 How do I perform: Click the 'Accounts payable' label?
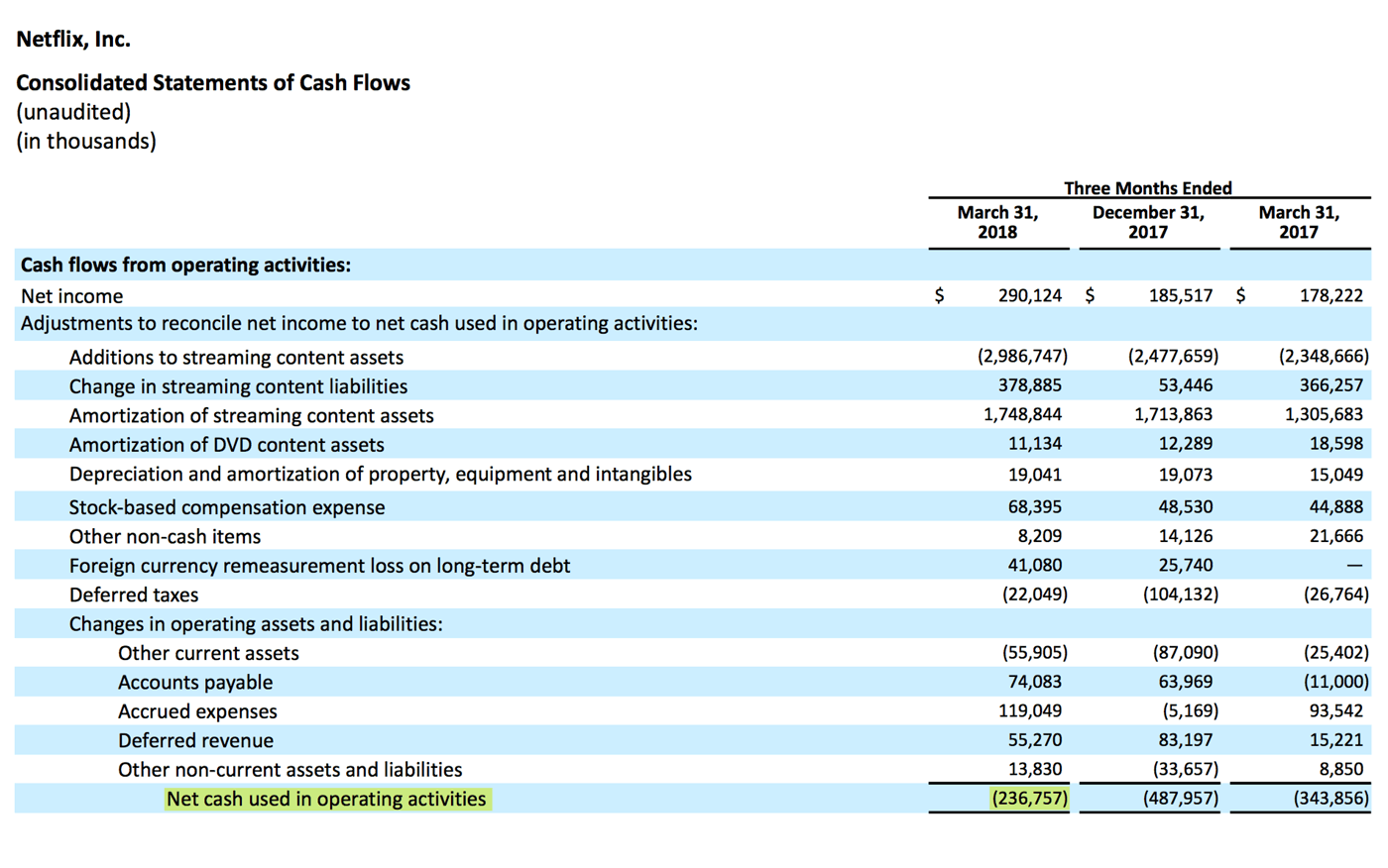tap(195, 683)
